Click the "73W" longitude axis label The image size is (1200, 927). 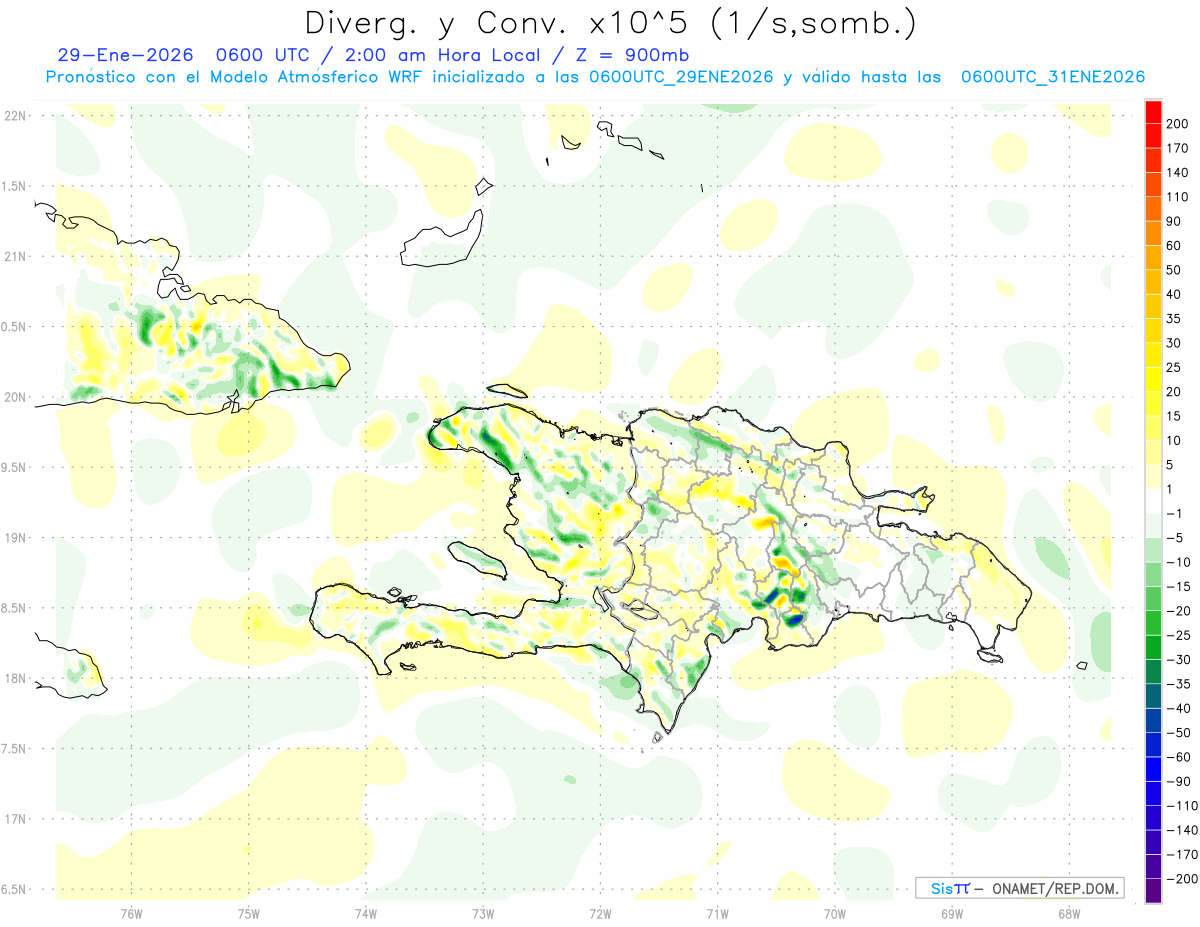click(483, 914)
